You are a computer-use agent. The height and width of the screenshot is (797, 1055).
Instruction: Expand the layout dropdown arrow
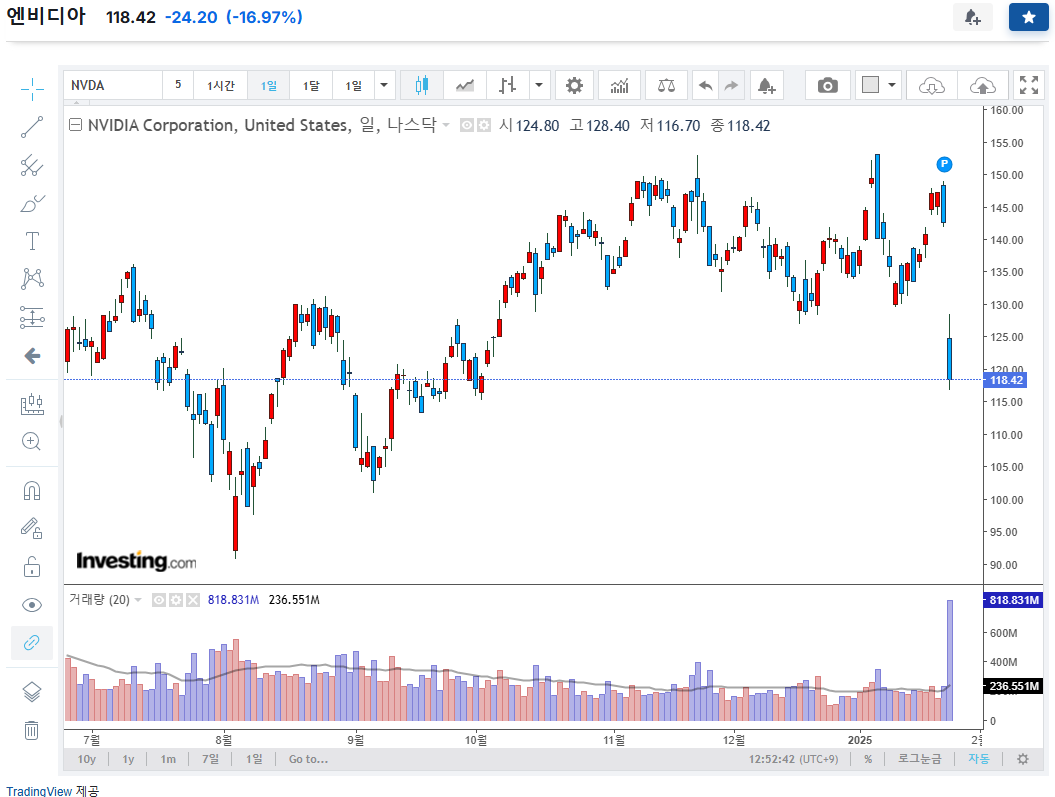[x=892, y=85]
